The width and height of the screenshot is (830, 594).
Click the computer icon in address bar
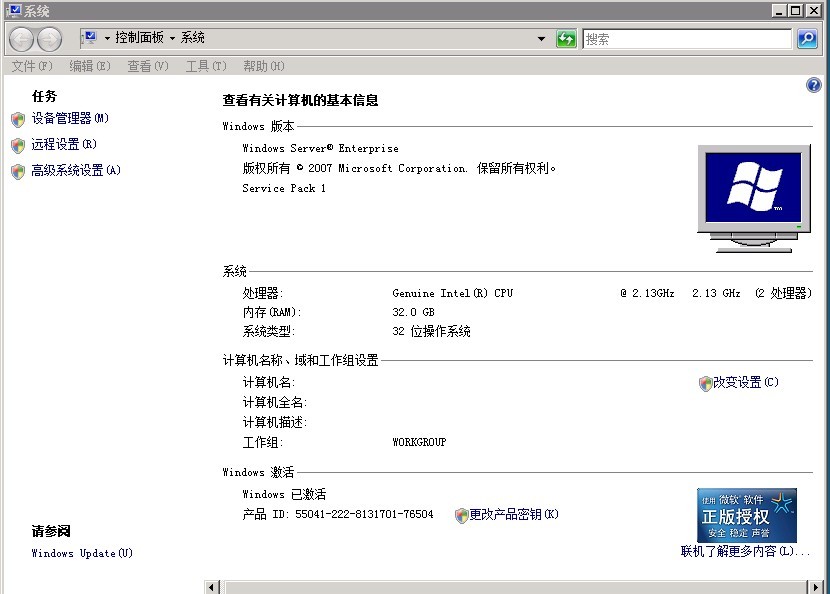90,37
